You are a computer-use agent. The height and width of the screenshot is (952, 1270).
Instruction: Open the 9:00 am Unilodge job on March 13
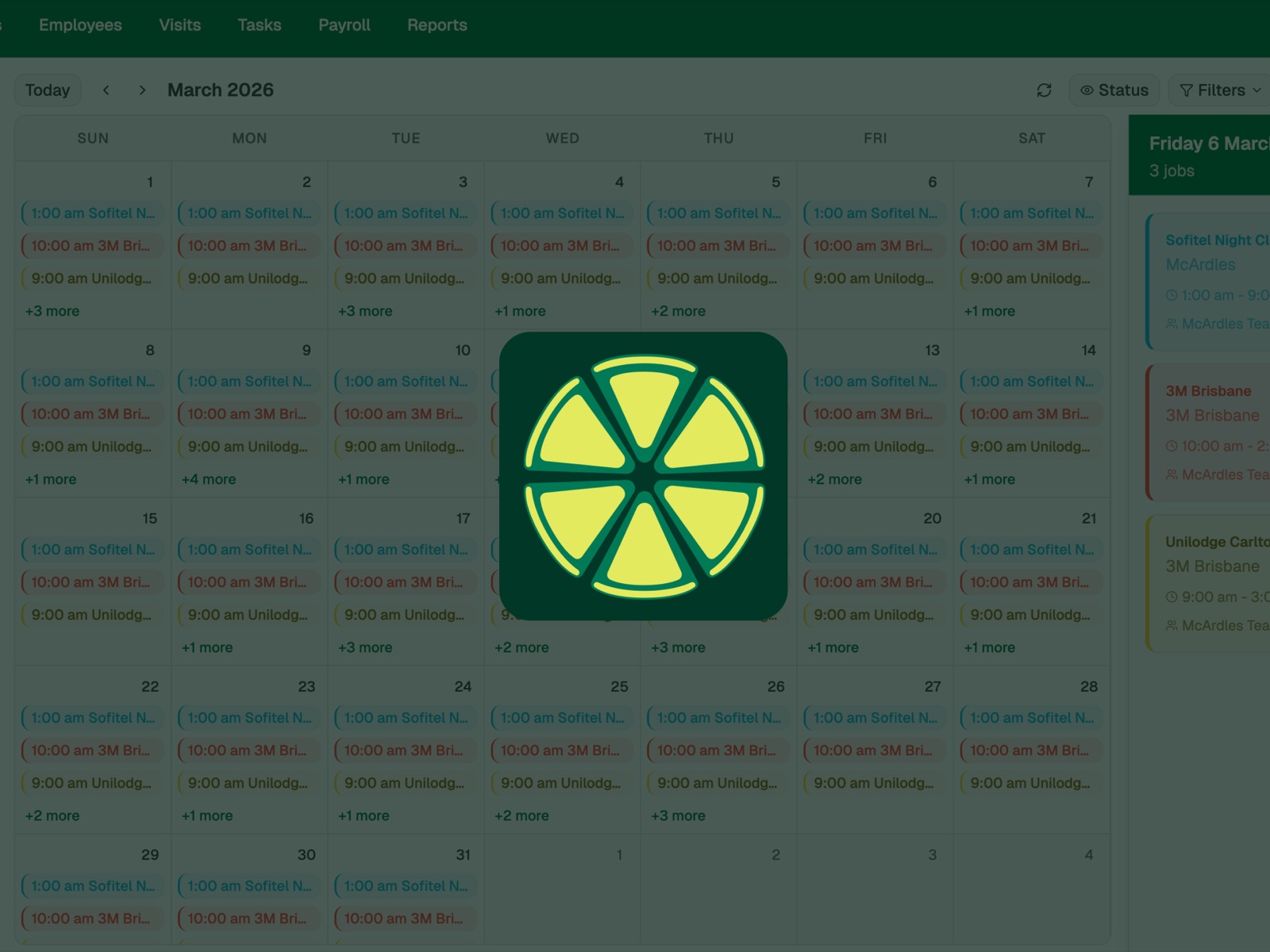(x=875, y=447)
